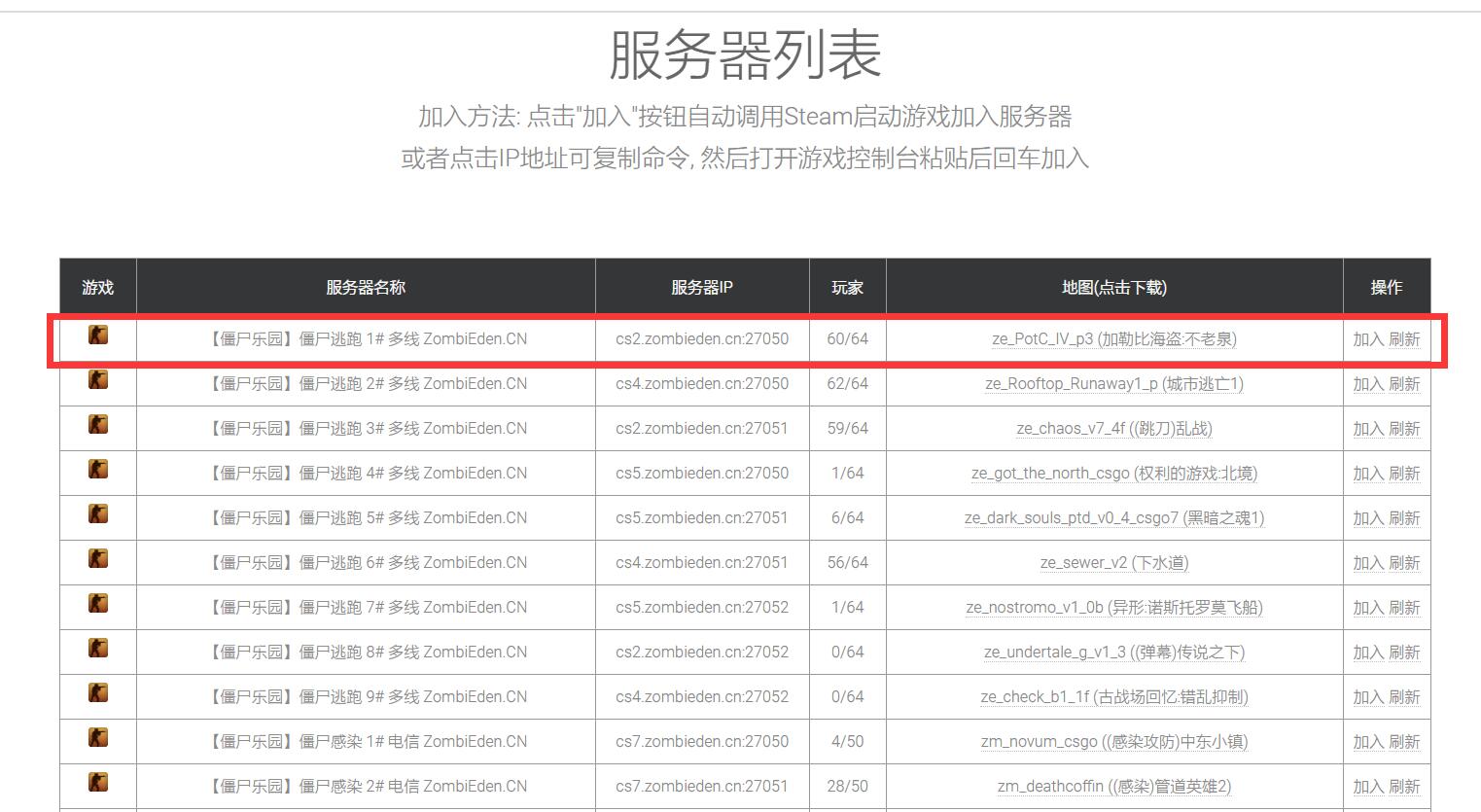Image resolution: width=1481 pixels, height=812 pixels.
Task: Refresh the 僵尸逃跑 8# server row
Action: tap(1404, 653)
